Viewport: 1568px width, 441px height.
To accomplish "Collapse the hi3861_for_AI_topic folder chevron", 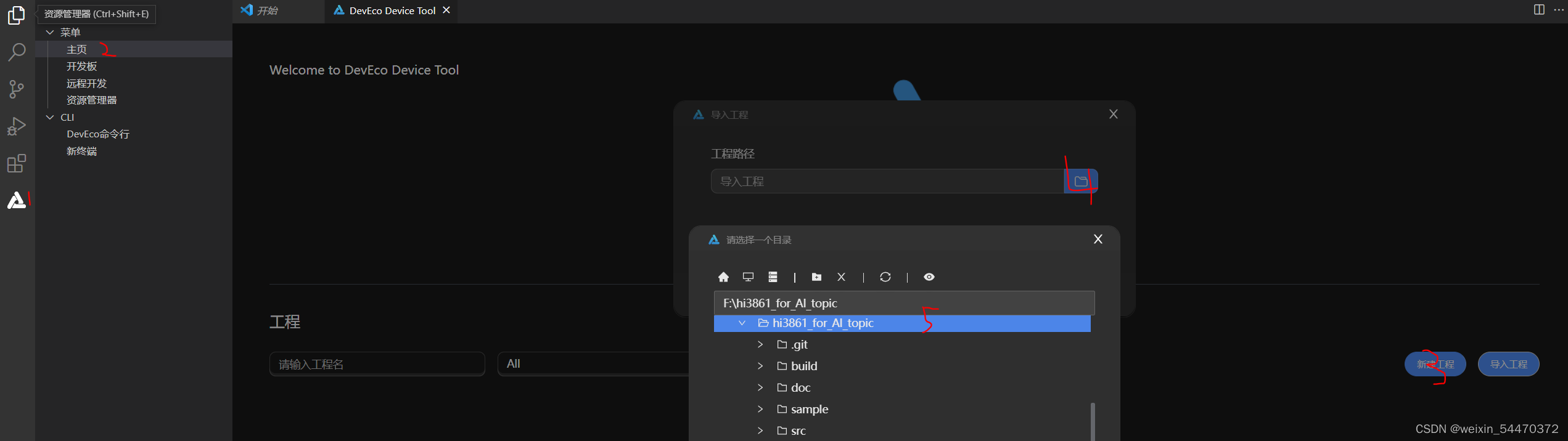I will coord(742,323).
